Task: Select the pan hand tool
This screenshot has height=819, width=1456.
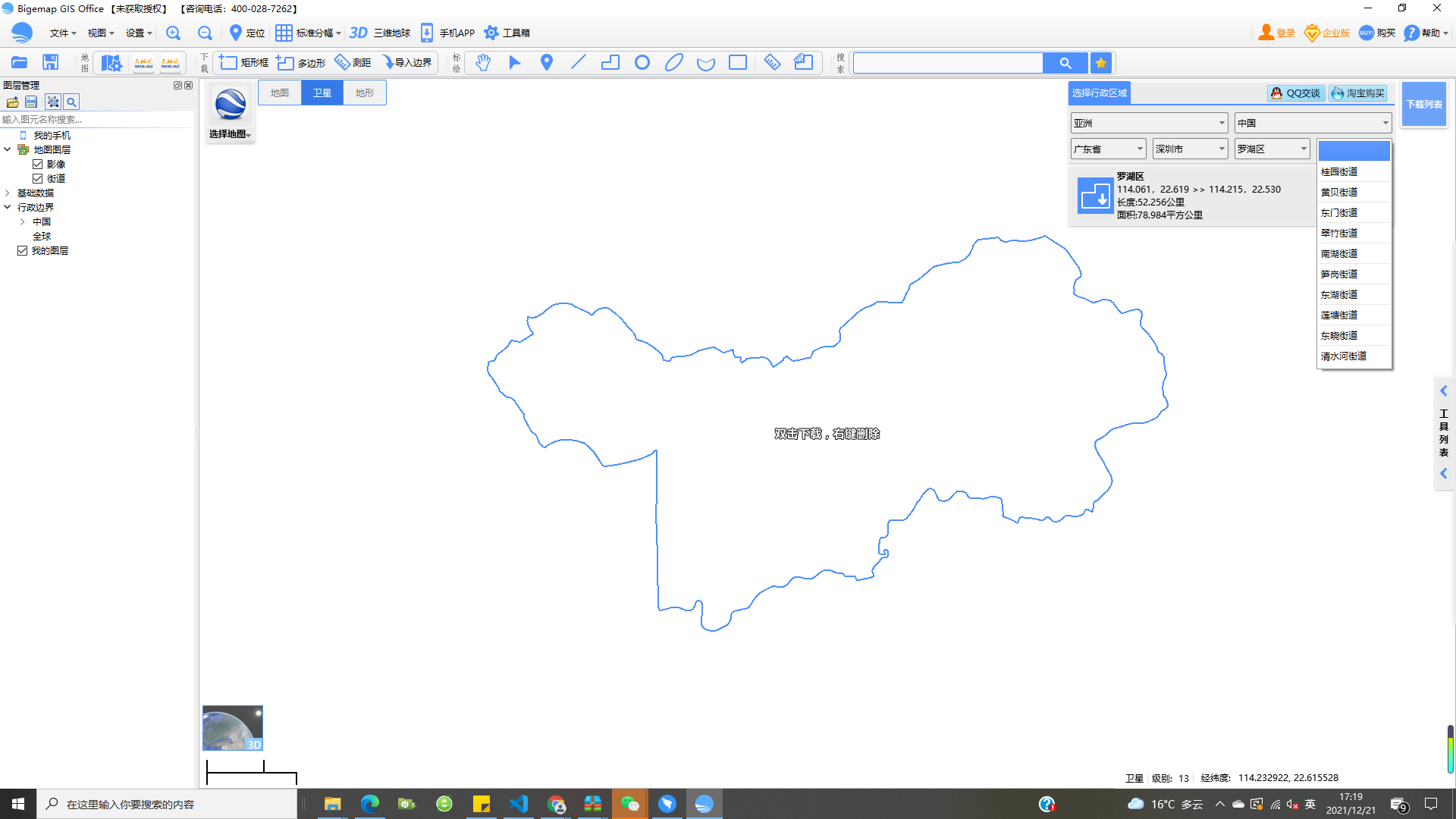Action: [x=483, y=63]
